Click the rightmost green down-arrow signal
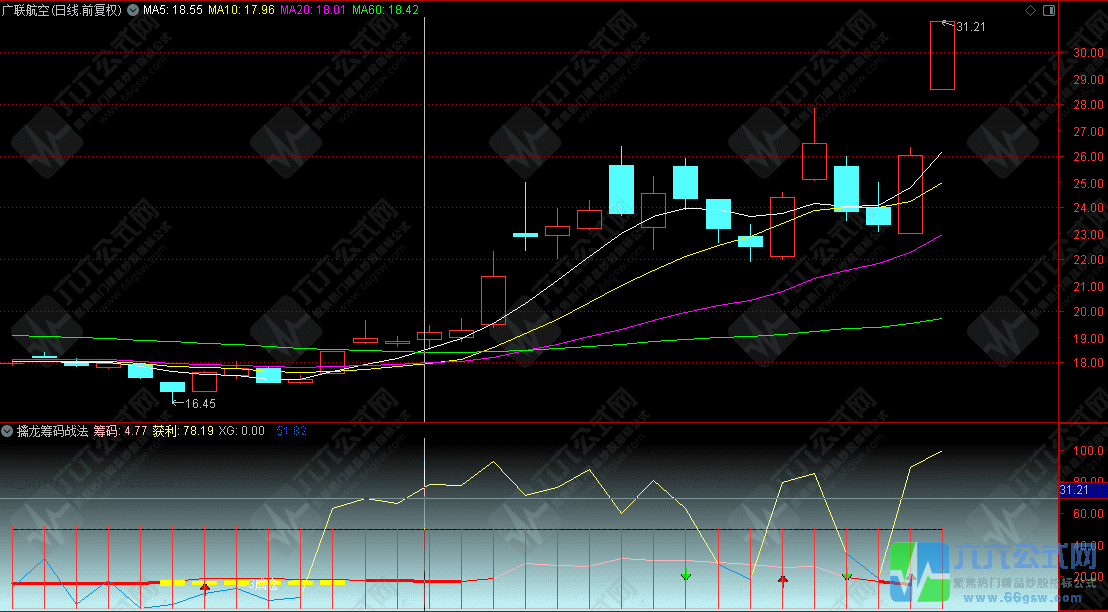1108x612 pixels. click(x=847, y=576)
